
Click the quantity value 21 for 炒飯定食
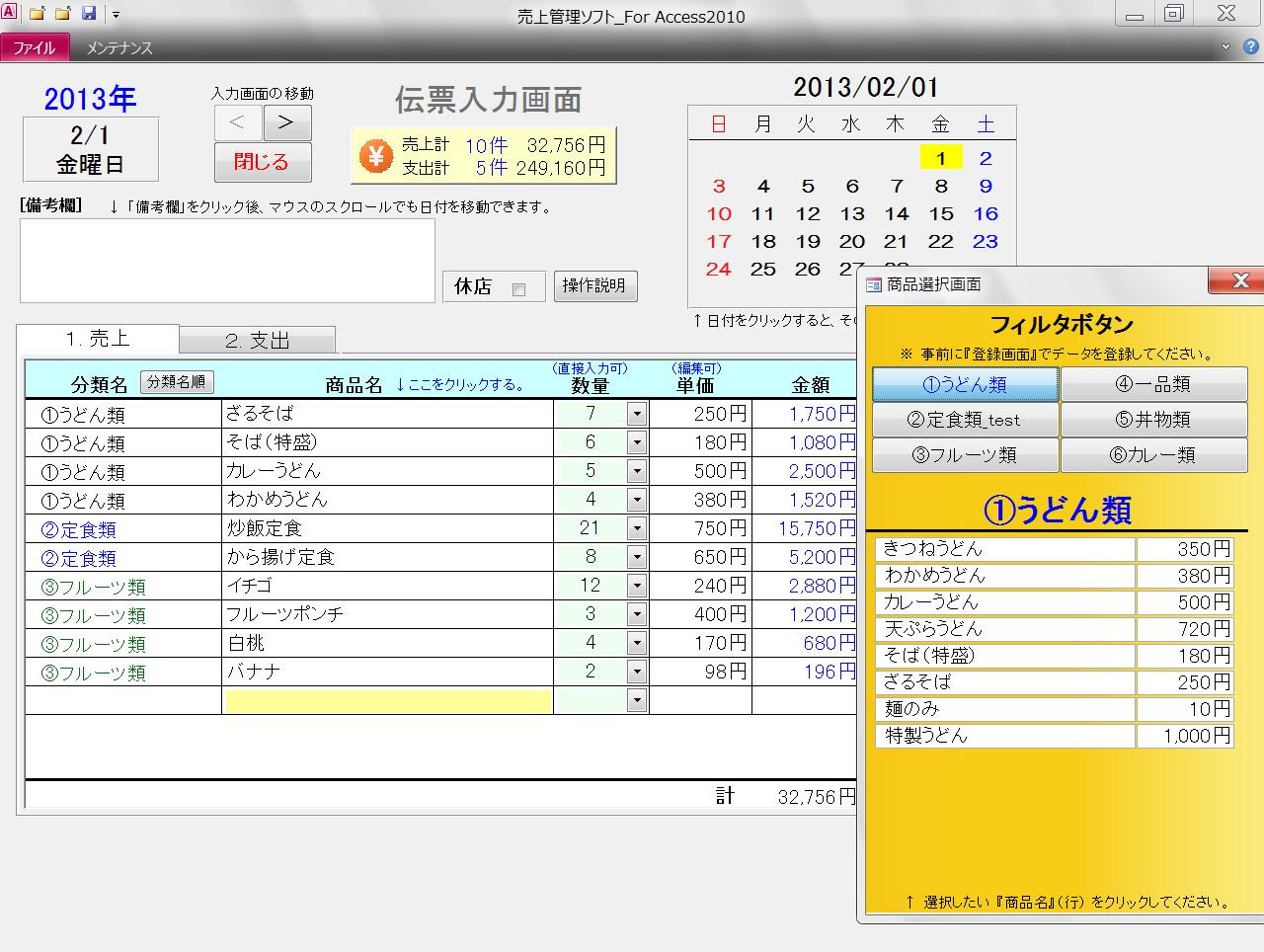point(591,528)
